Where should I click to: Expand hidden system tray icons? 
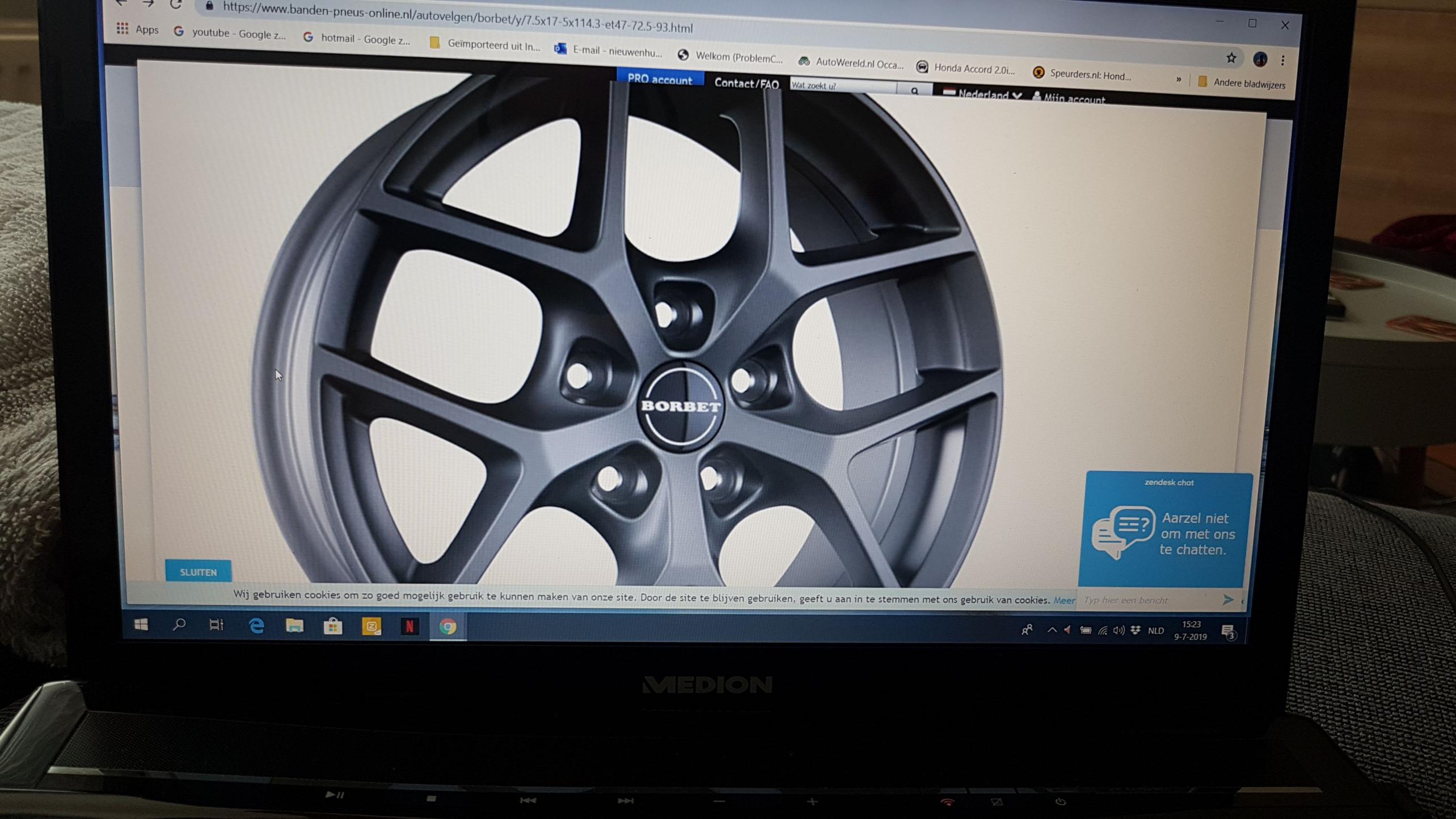click(1052, 630)
